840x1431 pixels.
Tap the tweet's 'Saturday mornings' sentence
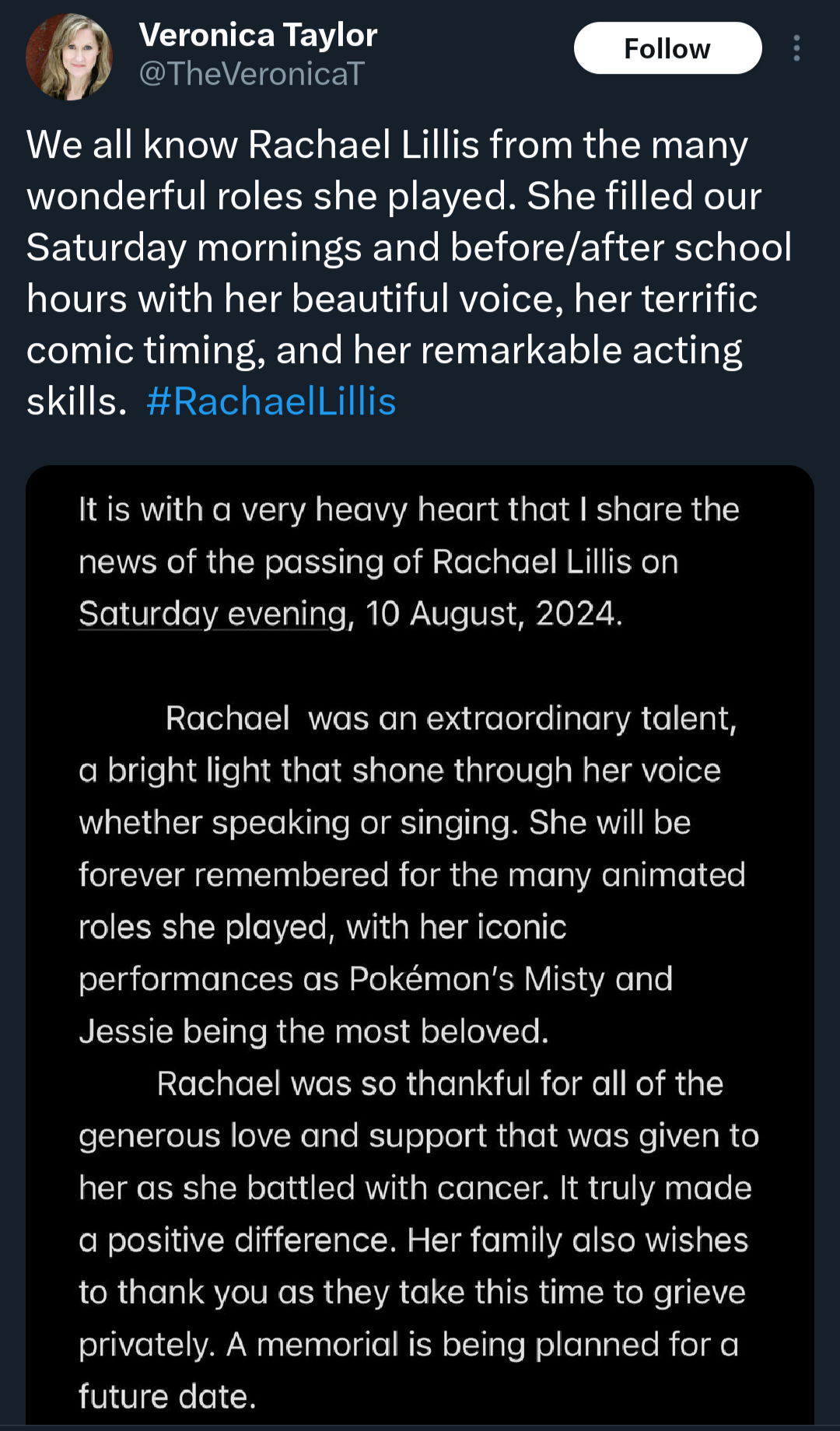[409, 247]
